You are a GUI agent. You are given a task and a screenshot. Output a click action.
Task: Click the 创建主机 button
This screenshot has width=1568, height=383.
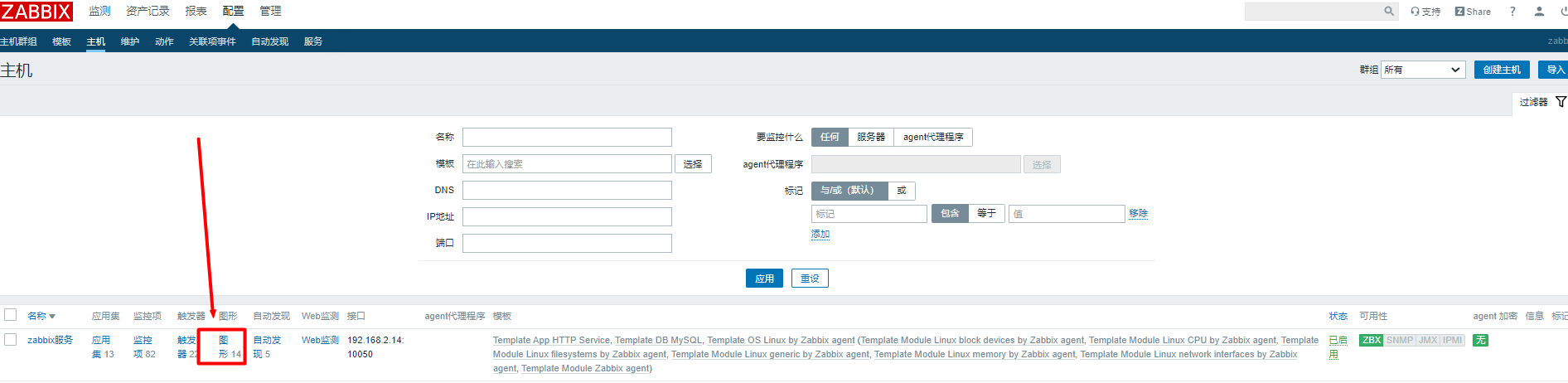pyautogui.click(x=1502, y=70)
